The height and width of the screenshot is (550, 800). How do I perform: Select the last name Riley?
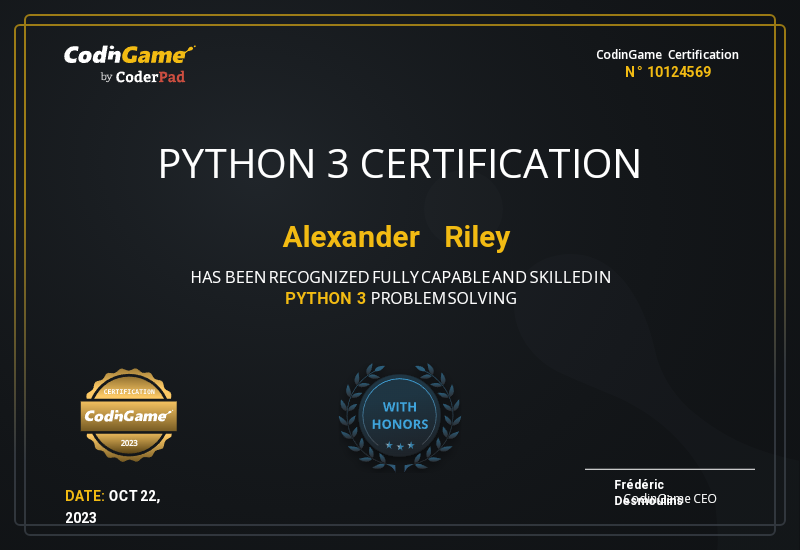point(477,237)
